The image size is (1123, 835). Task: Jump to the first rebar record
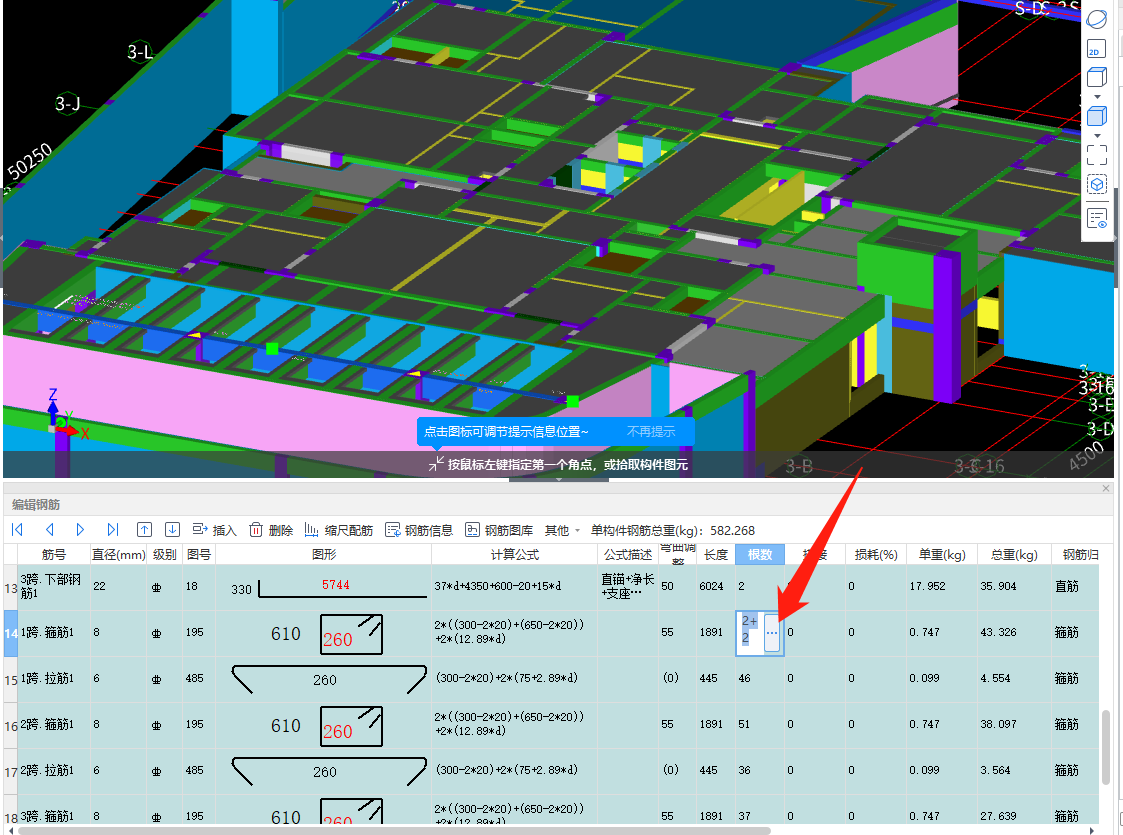[18, 530]
